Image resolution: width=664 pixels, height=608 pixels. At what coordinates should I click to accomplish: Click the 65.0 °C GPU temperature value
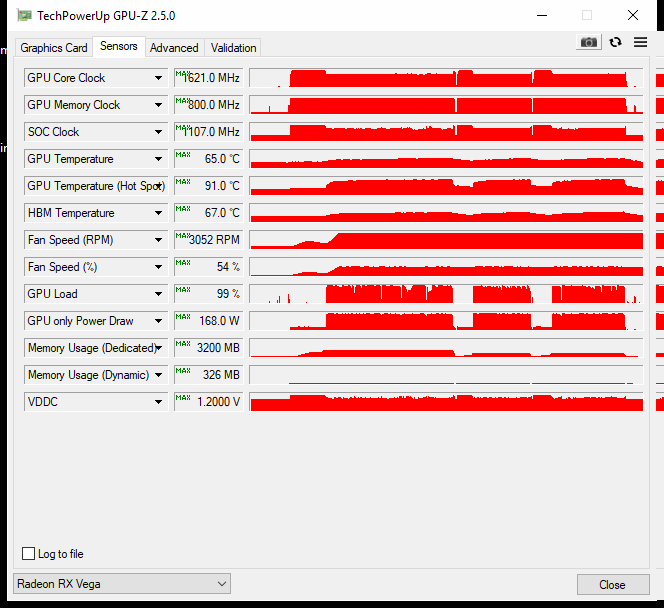coord(209,159)
